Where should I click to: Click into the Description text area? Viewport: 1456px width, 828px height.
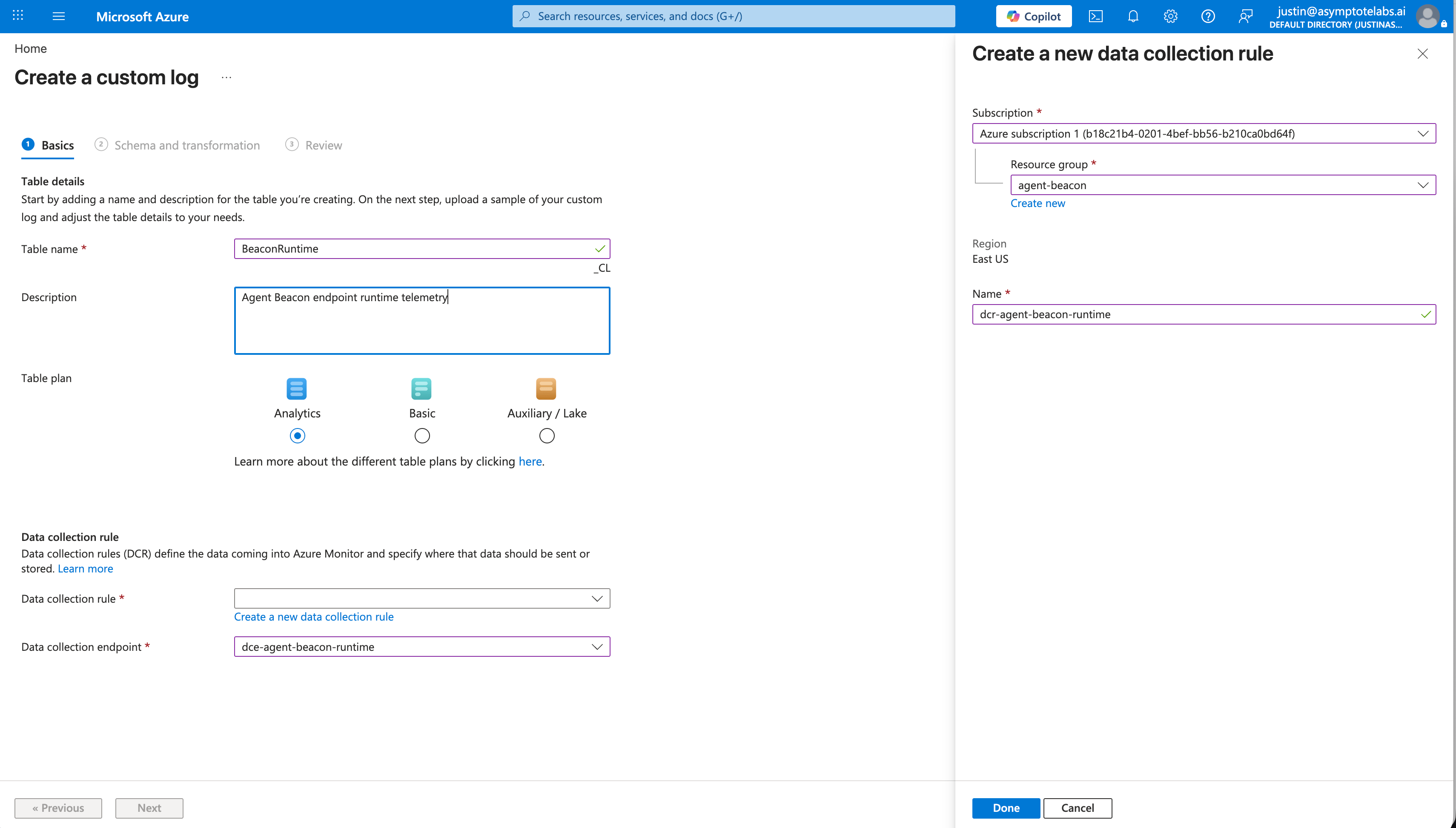422,321
